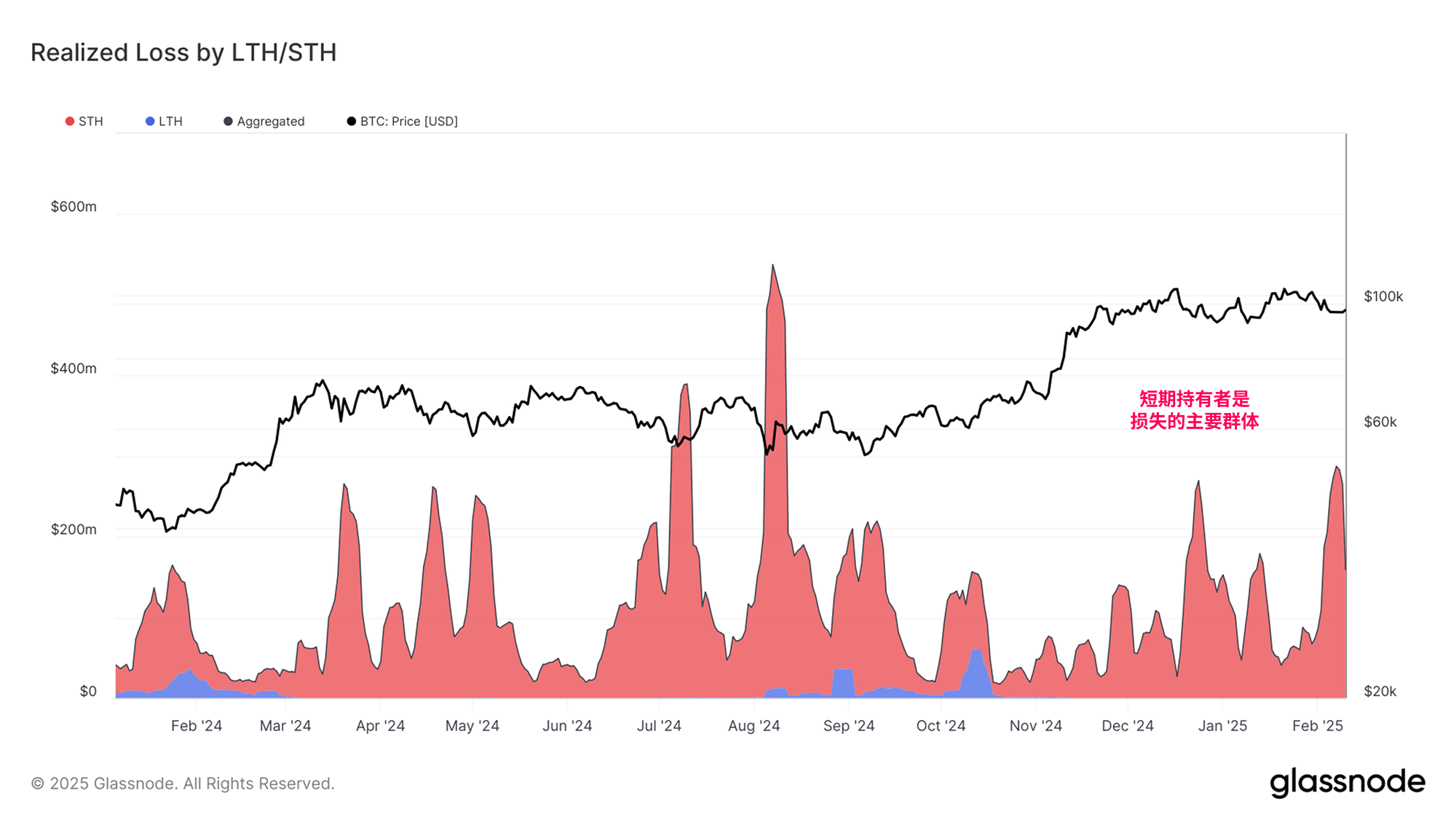The height and width of the screenshot is (820, 1456).
Task: Toggle the STH legend entry
Action: tap(90, 122)
